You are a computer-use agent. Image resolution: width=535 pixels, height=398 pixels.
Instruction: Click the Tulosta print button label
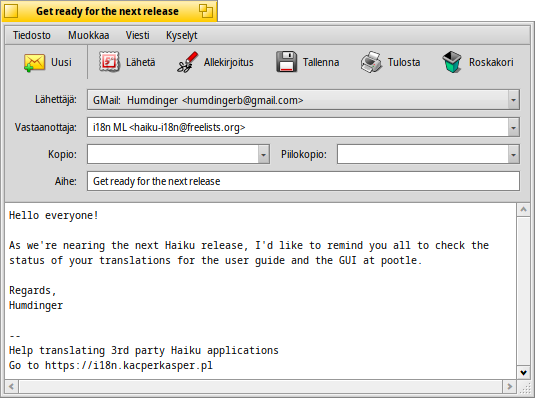point(404,62)
